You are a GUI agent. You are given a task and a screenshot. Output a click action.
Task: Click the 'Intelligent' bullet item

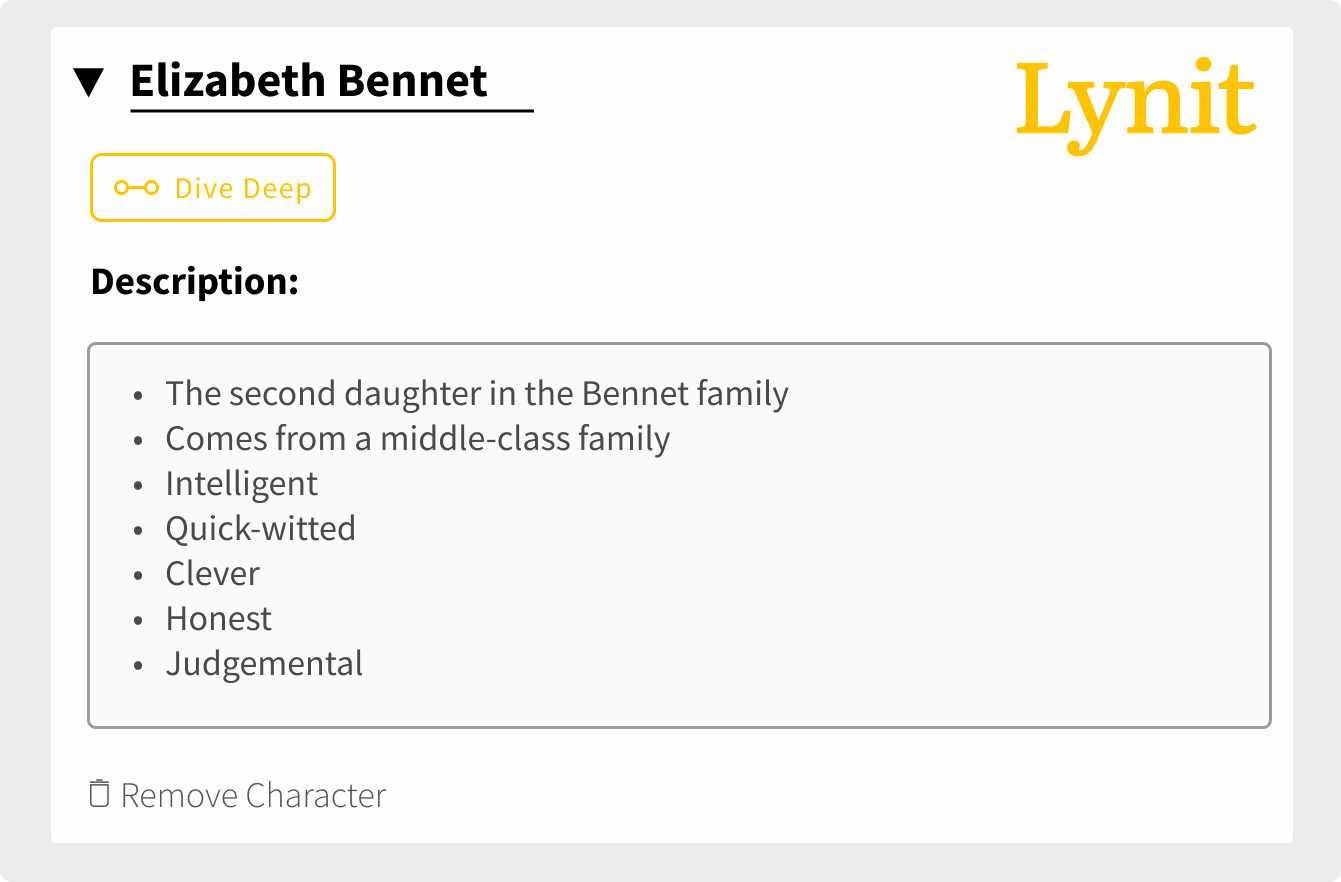pos(242,484)
